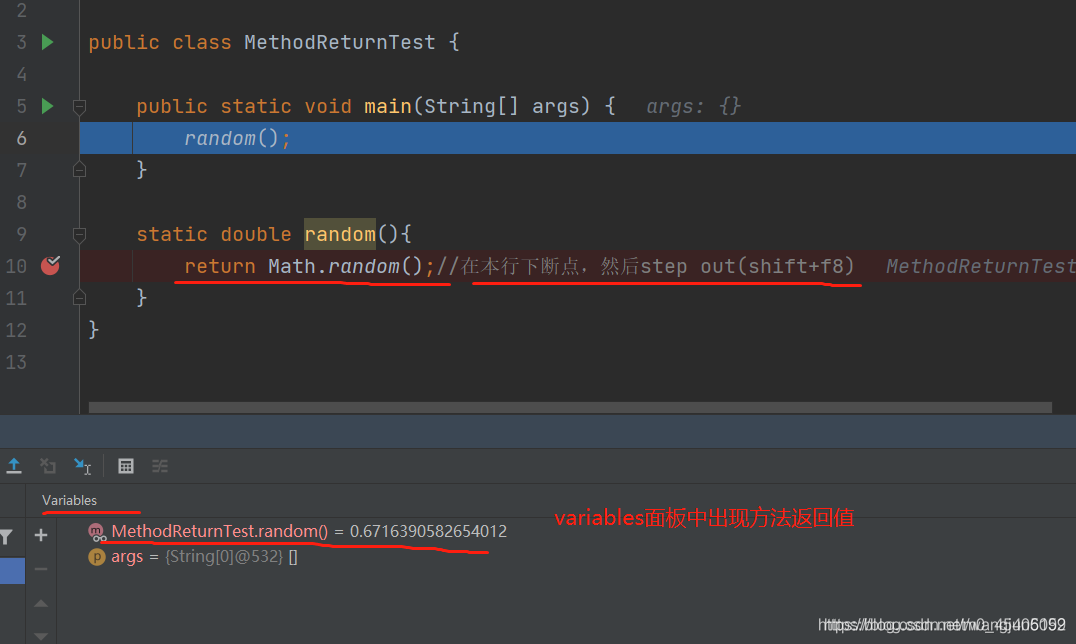This screenshot has height=644, width=1076.
Task: Collapse the main method fold marker on line 5
Action: click(79, 106)
